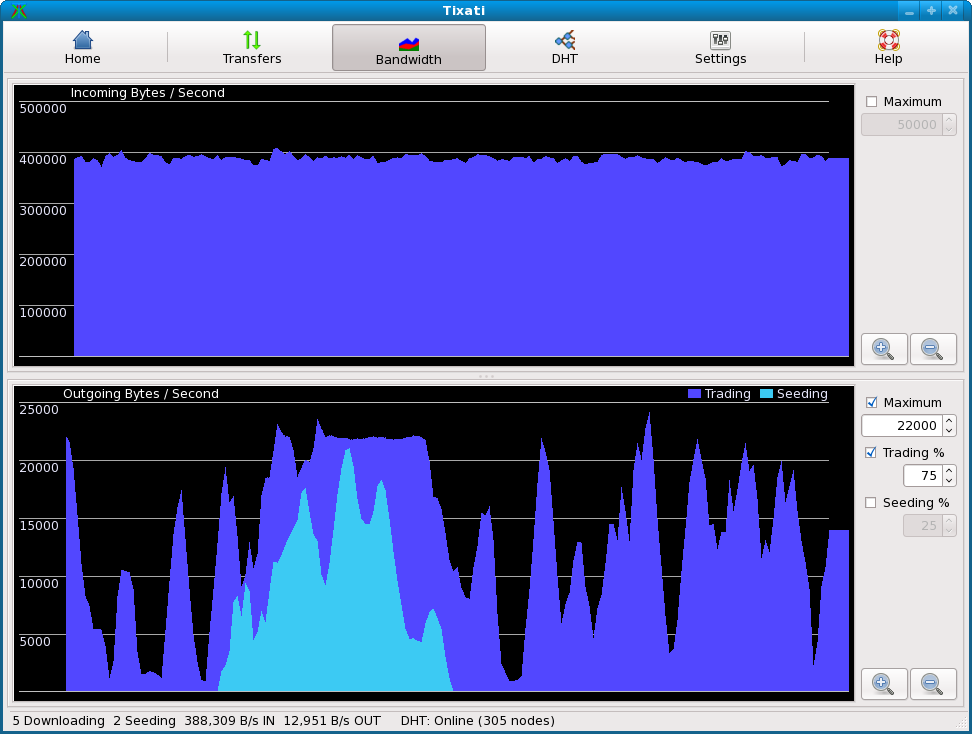The width and height of the screenshot is (972, 734).
Task: Select the Bandwidth tab button
Action: pyautogui.click(x=409, y=48)
